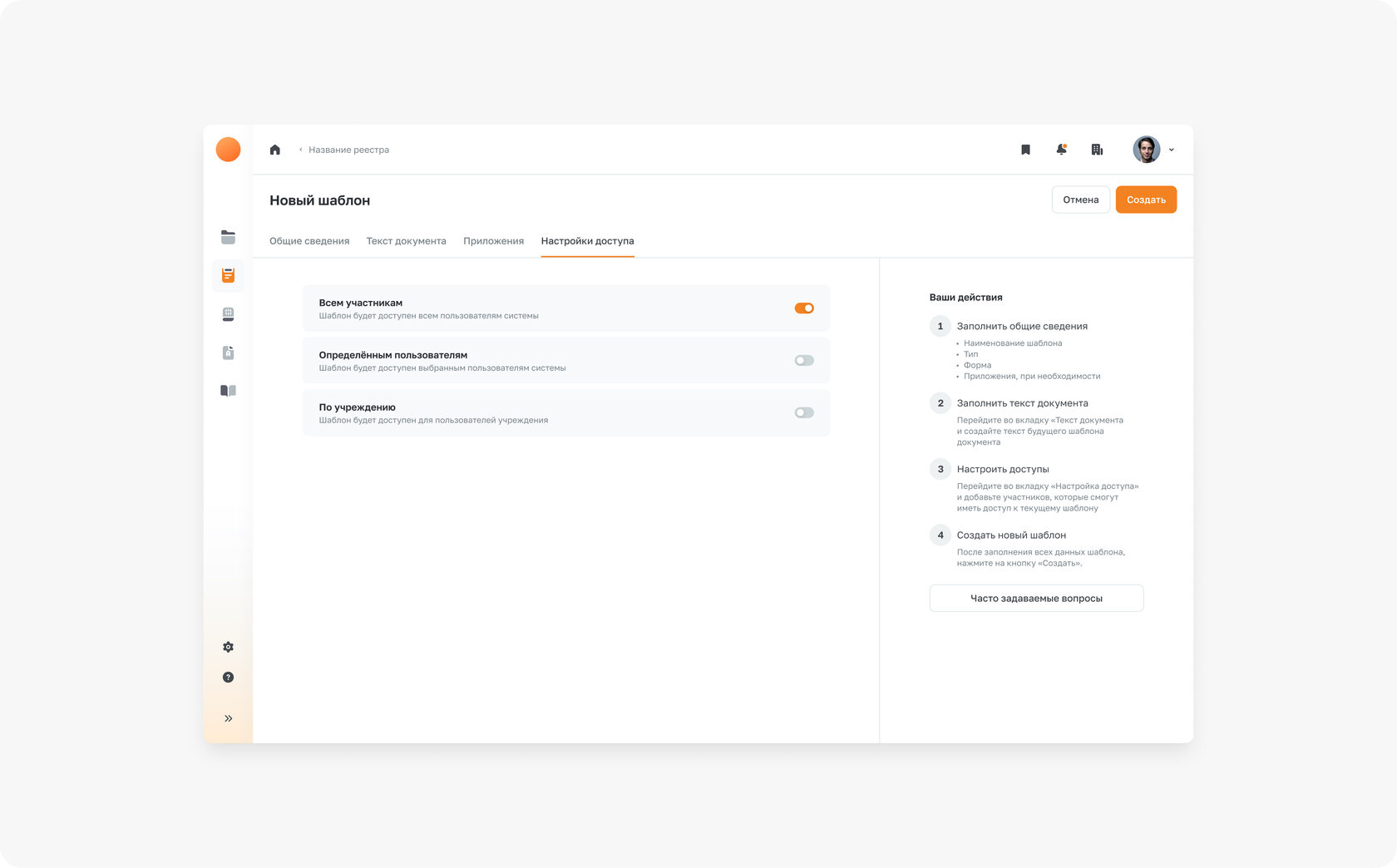
Task: Click the Наименование шаблона bullet
Action: tap(1013, 343)
